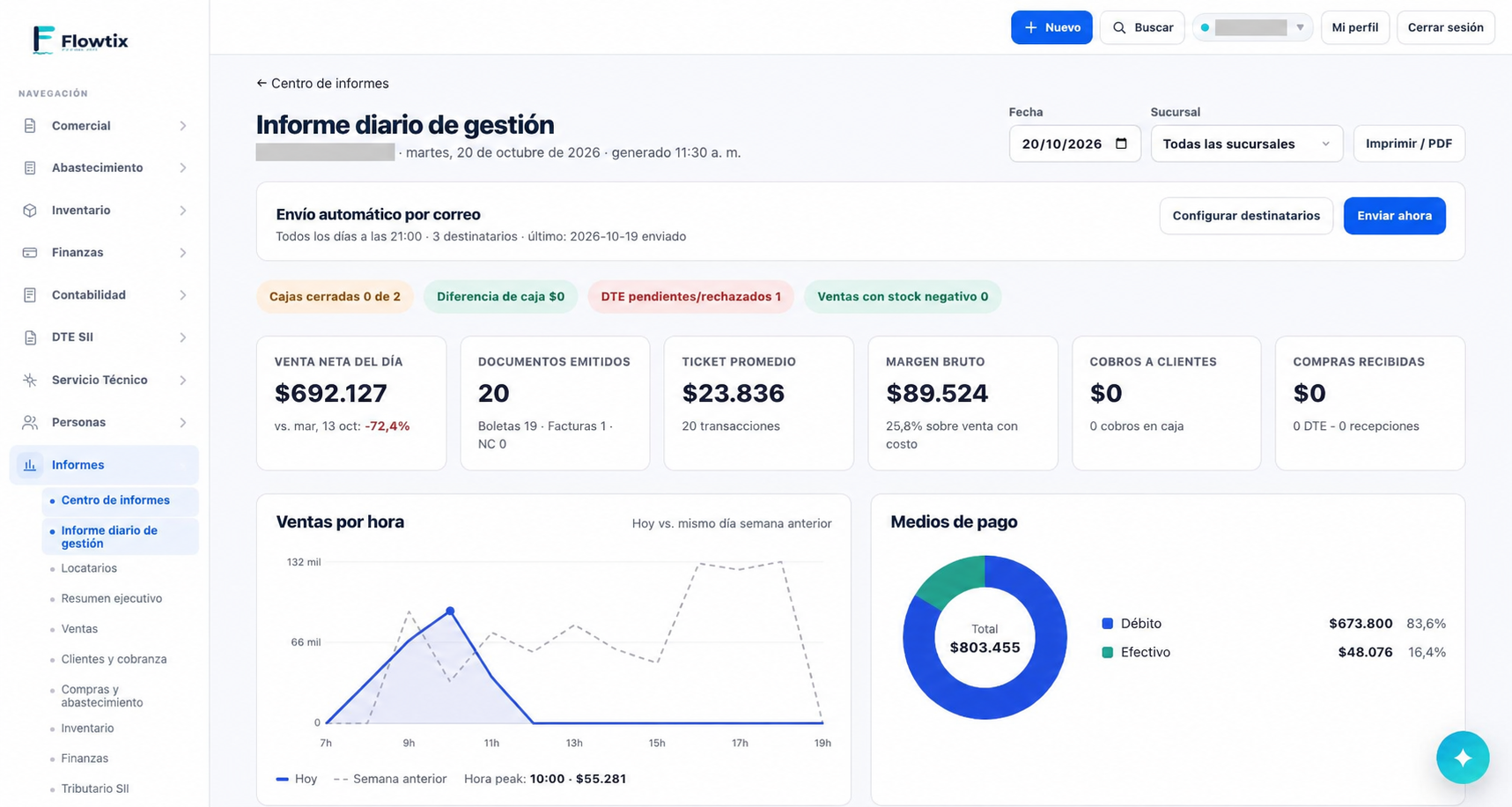The height and width of the screenshot is (807, 1512).
Task: Click Configurar destinatarios button
Action: pyautogui.click(x=1246, y=216)
